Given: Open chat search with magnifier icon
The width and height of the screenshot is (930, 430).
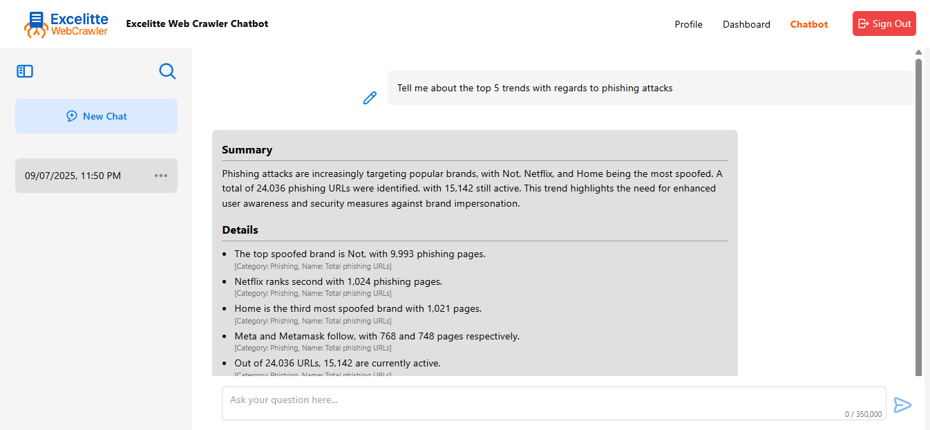Looking at the screenshot, I should coord(167,71).
